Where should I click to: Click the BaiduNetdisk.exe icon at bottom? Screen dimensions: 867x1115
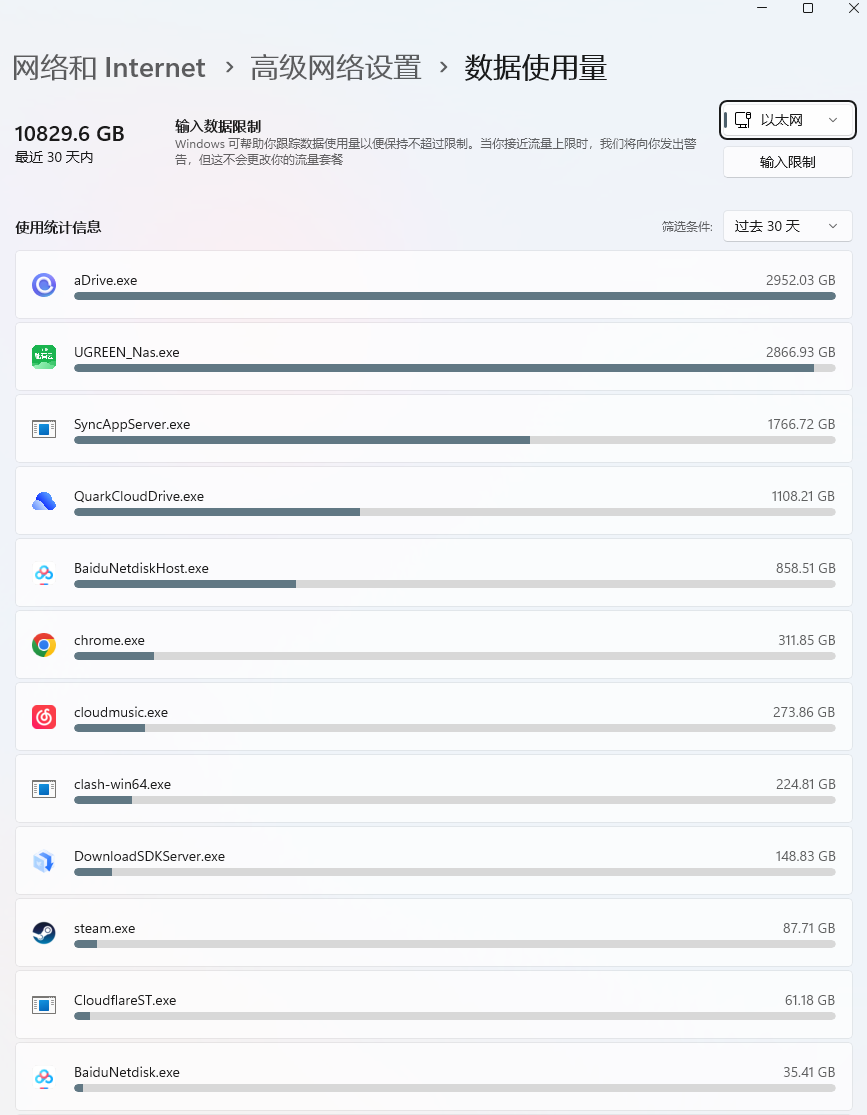tap(44, 1077)
